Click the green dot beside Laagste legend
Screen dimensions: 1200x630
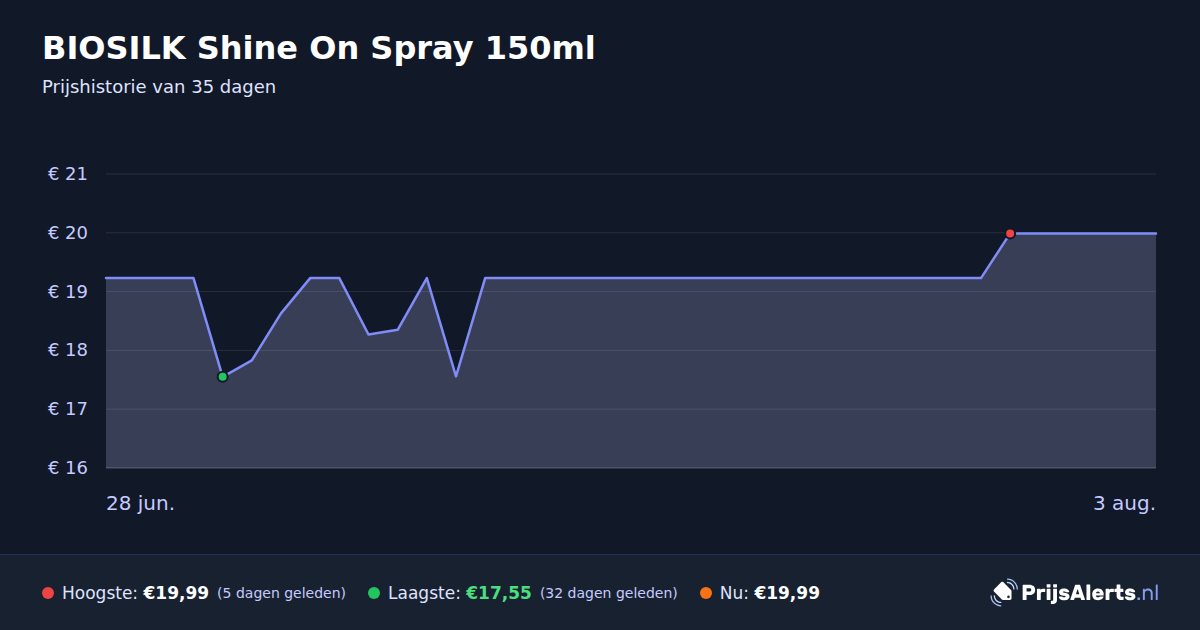374,593
